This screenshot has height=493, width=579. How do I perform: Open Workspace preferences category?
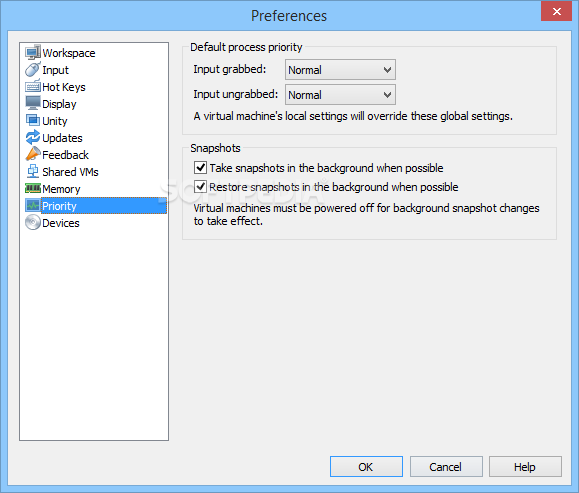(x=69, y=53)
